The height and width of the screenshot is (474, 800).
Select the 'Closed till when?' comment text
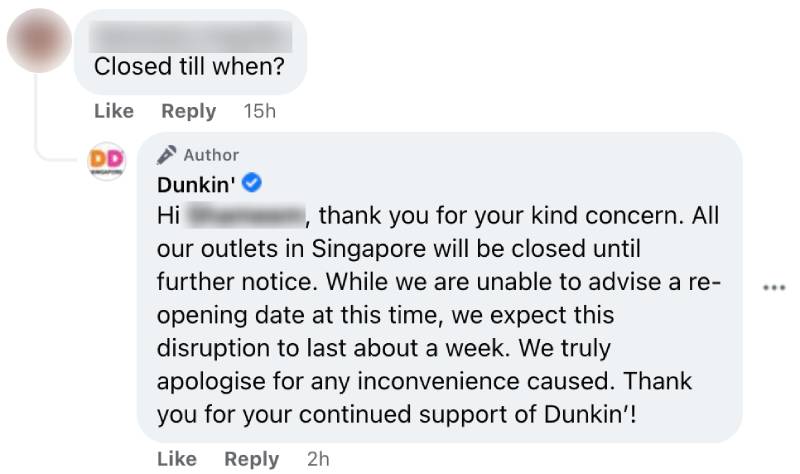pos(189,67)
